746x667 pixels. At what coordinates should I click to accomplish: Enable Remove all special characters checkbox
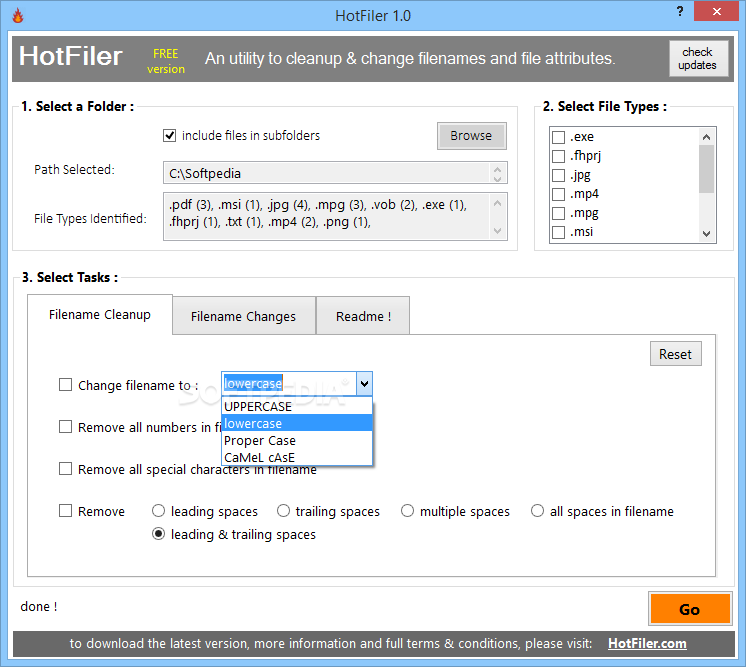[x=65, y=469]
